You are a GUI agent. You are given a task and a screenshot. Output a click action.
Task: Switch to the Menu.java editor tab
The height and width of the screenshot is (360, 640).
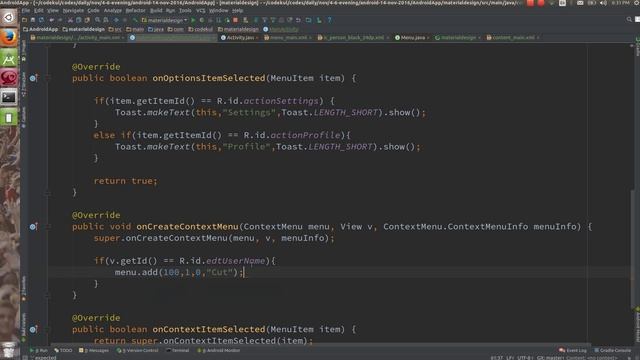point(412,38)
